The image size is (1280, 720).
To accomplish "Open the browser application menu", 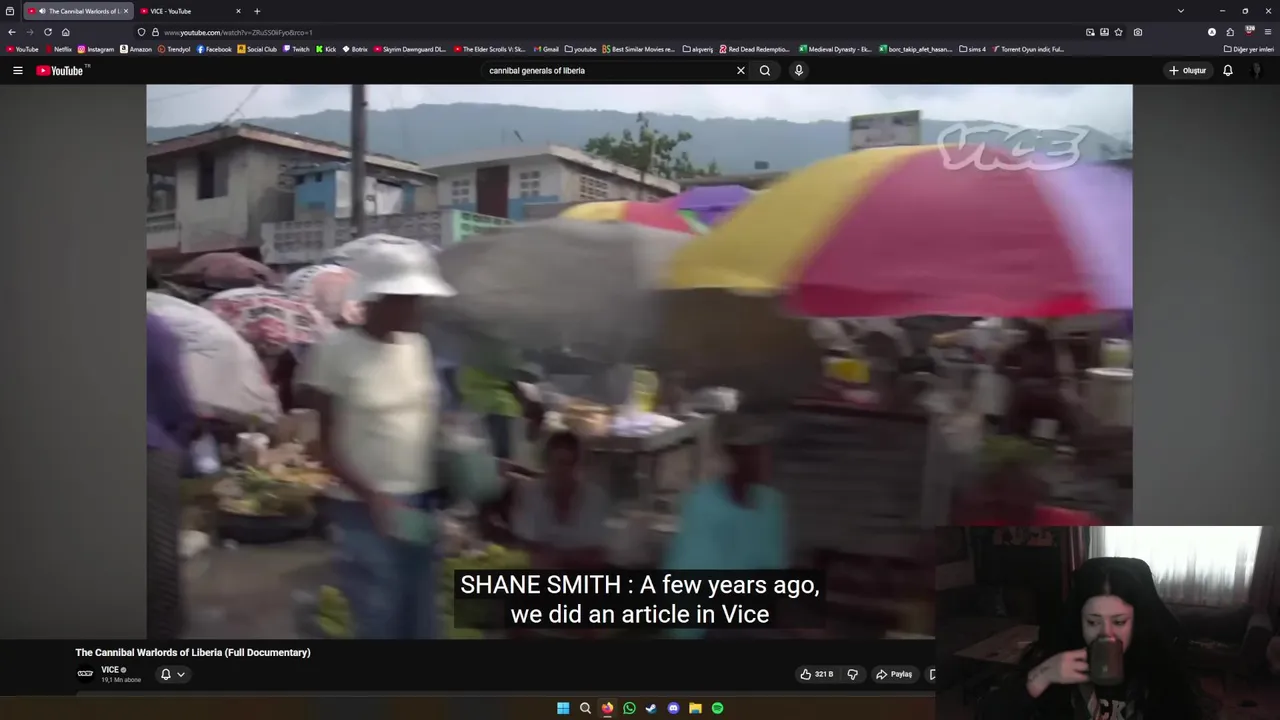I will 1268,32.
